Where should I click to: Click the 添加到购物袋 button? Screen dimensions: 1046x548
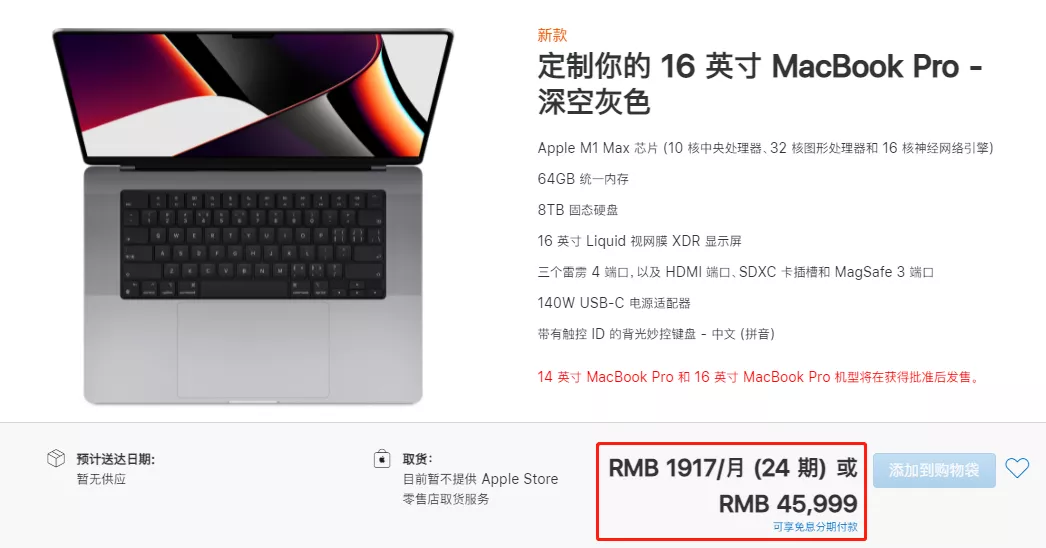point(934,470)
